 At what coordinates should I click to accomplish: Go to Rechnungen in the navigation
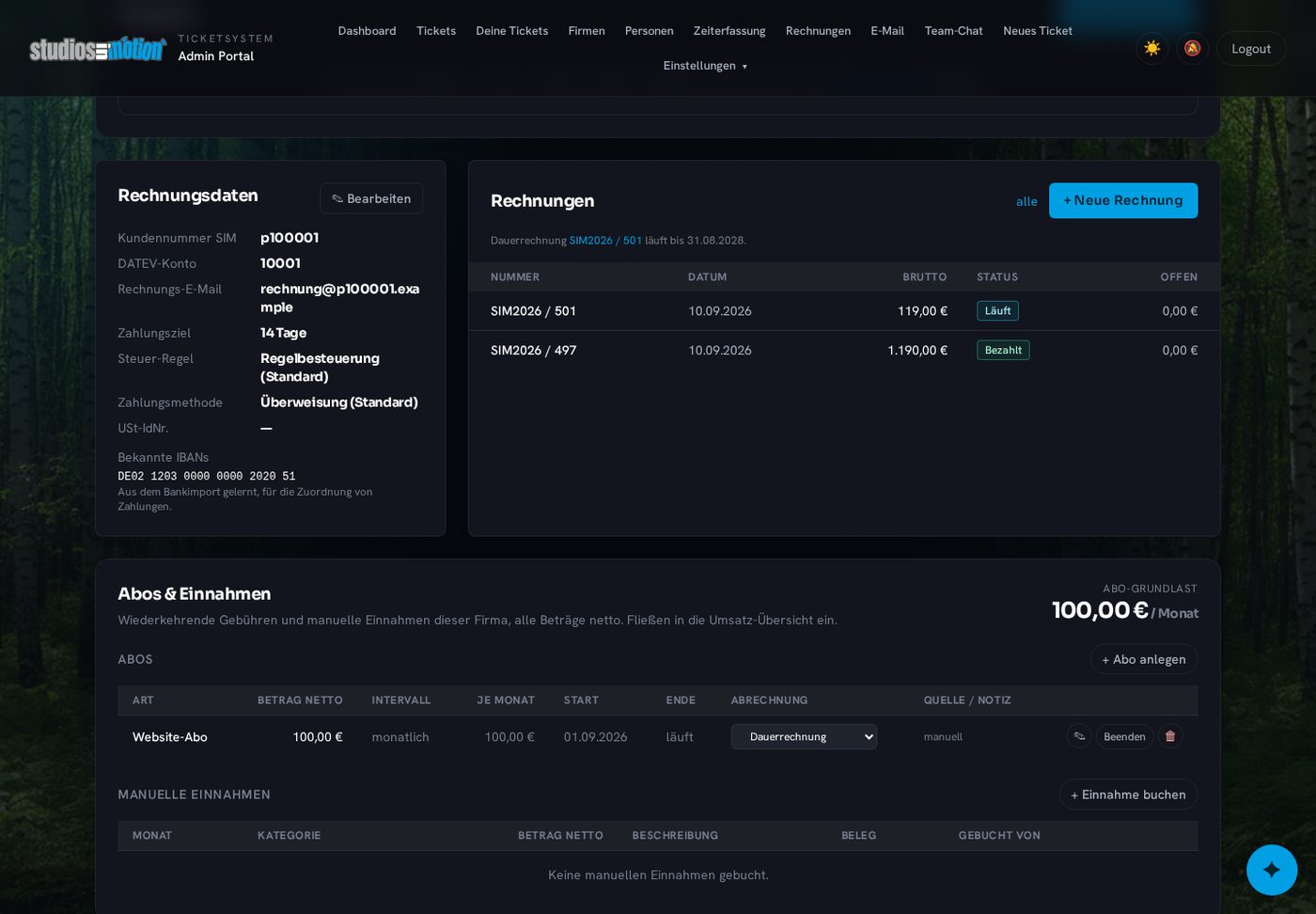pos(818,31)
